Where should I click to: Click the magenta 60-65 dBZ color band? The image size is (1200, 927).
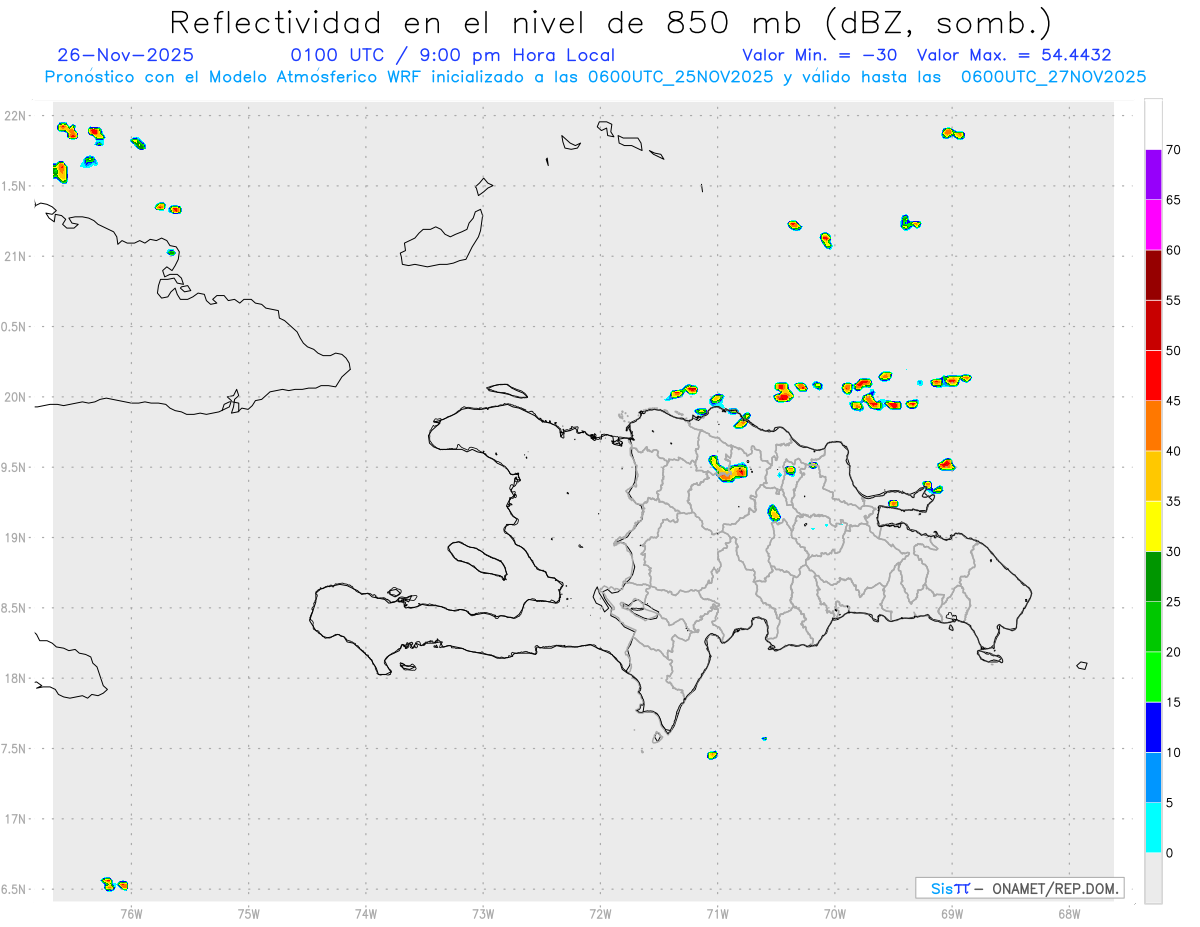click(x=1153, y=225)
